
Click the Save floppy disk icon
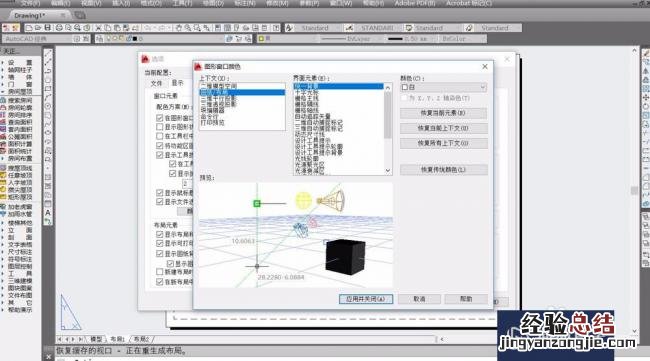pos(48,28)
